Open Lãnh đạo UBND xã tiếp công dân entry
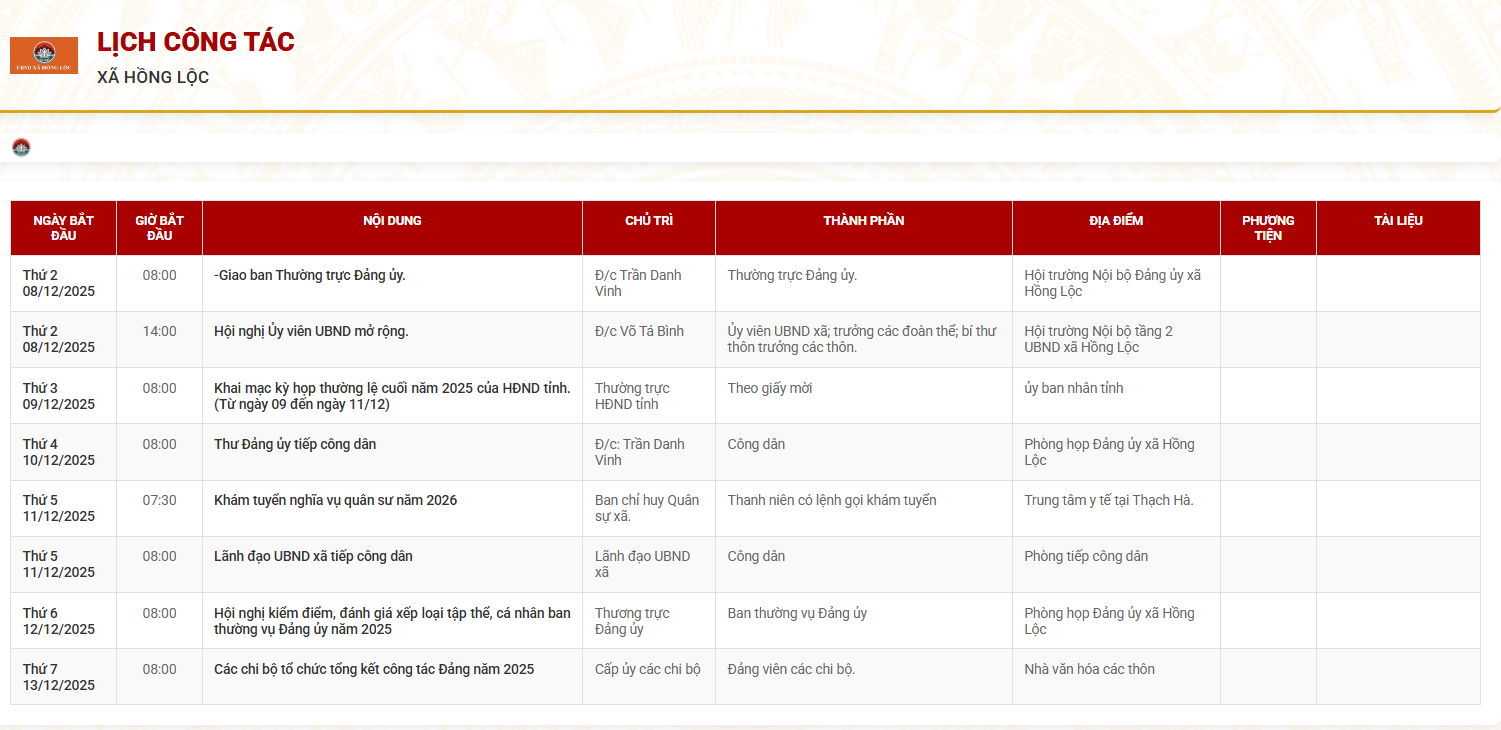 [313, 556]
